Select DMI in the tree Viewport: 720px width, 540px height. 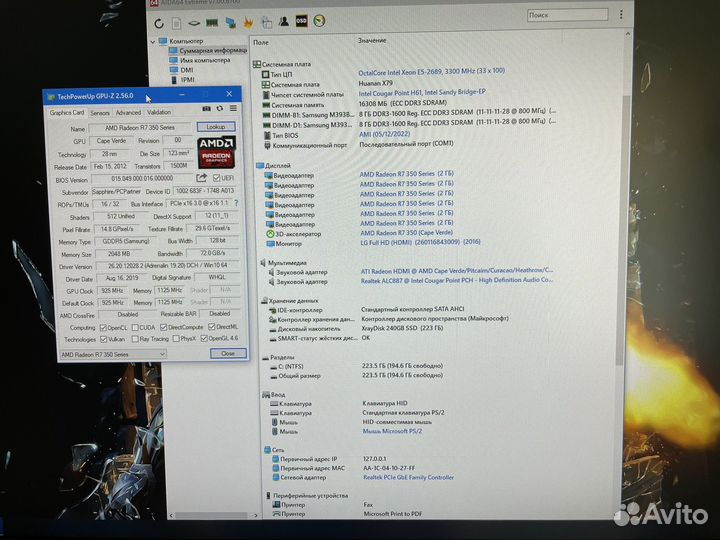(x=187, y=70)
